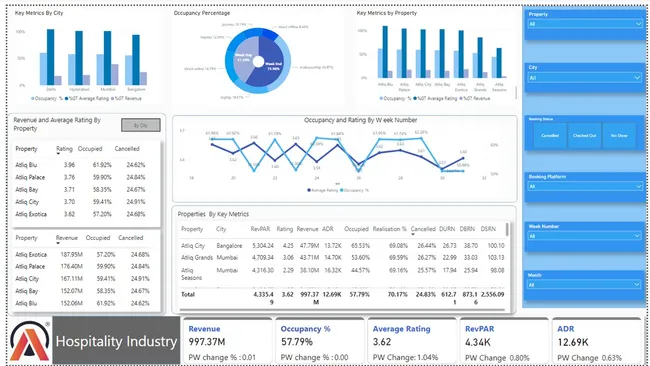Click the Mumbai bar group in city chart
The height and width of the screenshot is (366, 650).
coord(107,58)
